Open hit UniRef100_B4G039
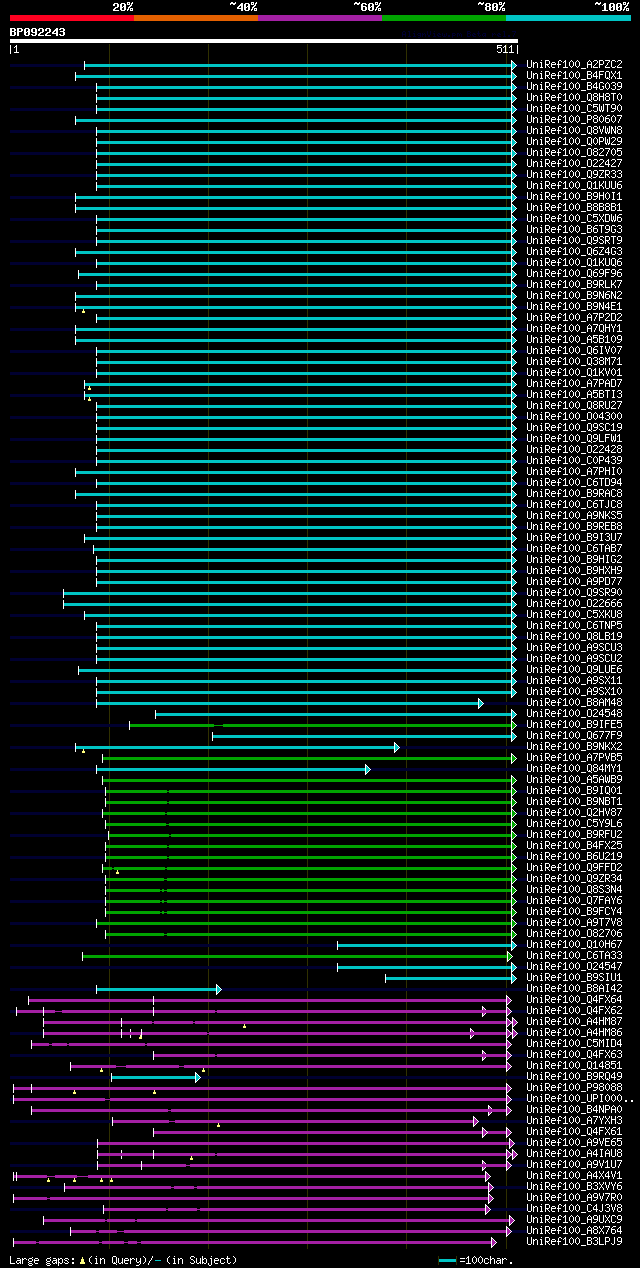This screenshot has height=1268, width=640. pos(574,86)
